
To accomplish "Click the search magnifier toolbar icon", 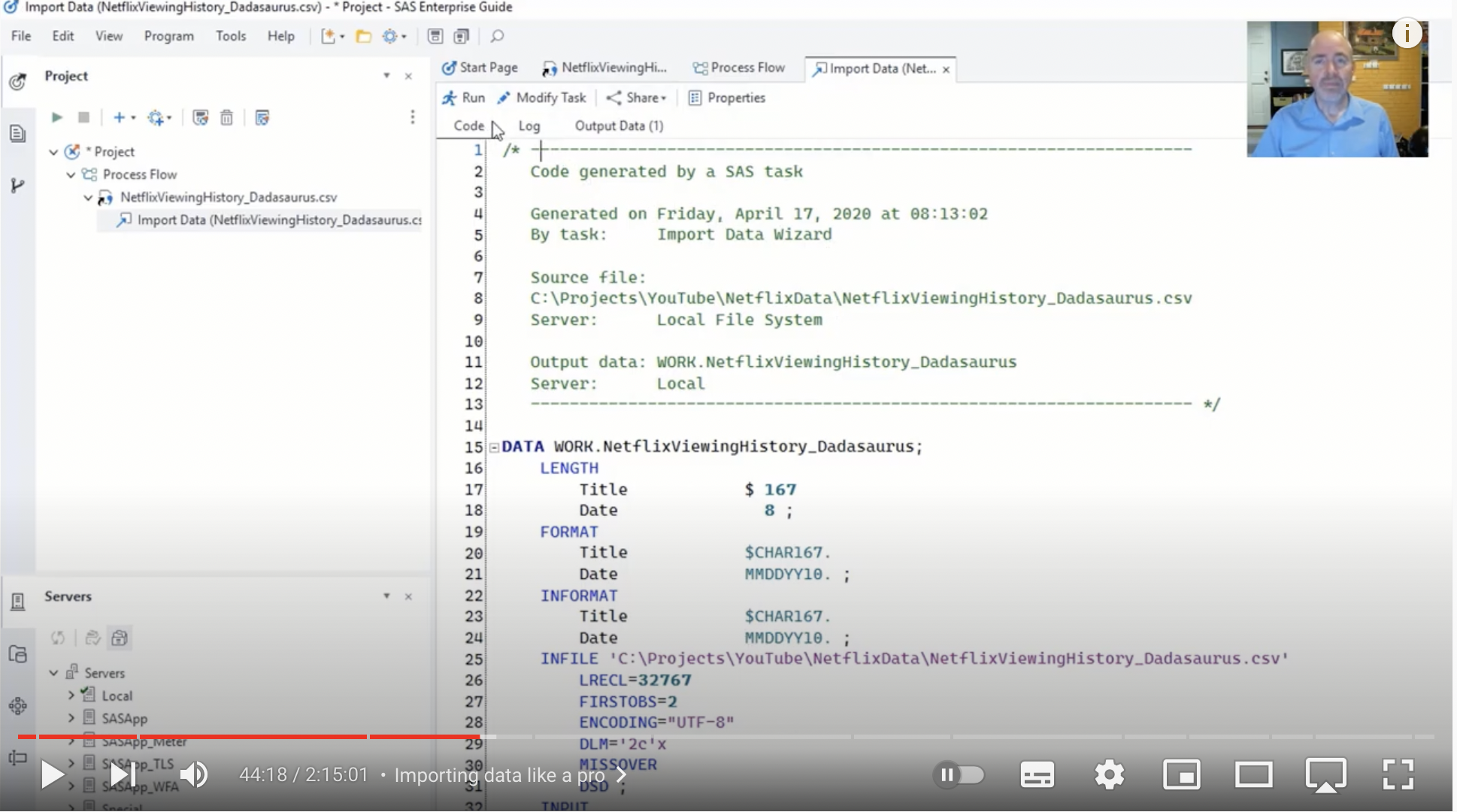I will click(x=497, y=36).
